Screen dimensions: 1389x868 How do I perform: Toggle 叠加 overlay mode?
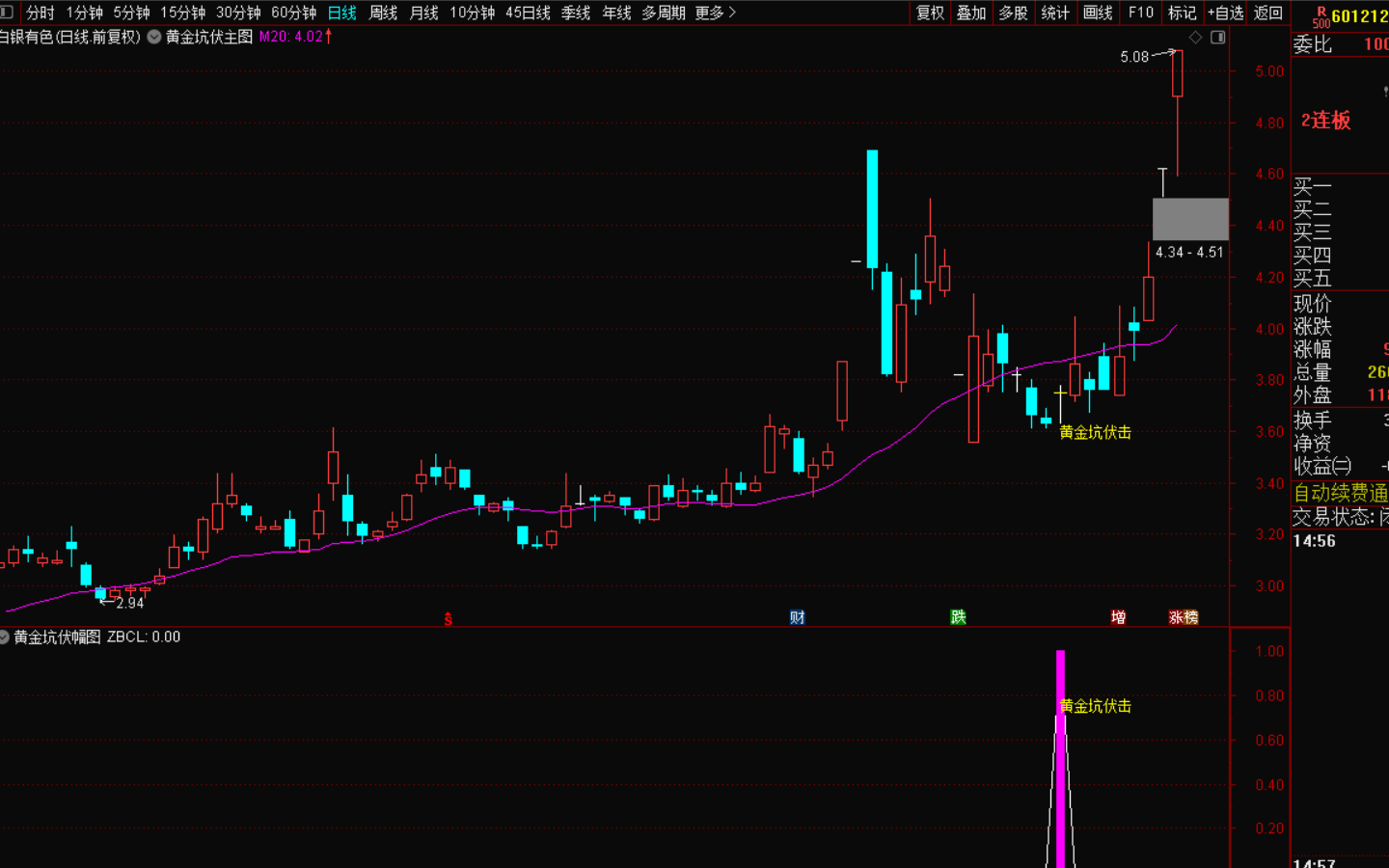(x=971, y=13)
